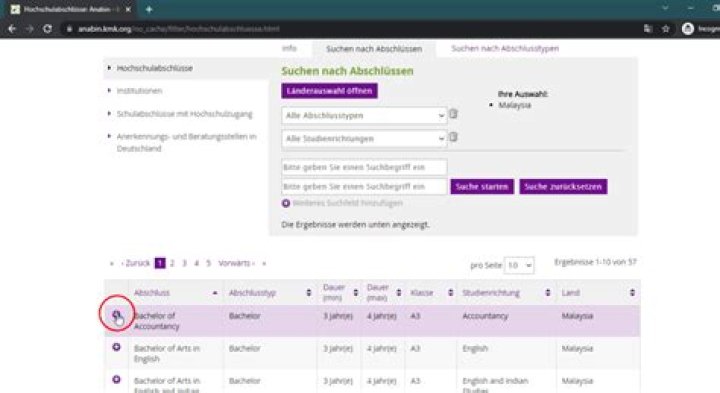The image size is (720, 393).
Task: Open Institutionen in the side menu
Action: [x=139, y=90]
